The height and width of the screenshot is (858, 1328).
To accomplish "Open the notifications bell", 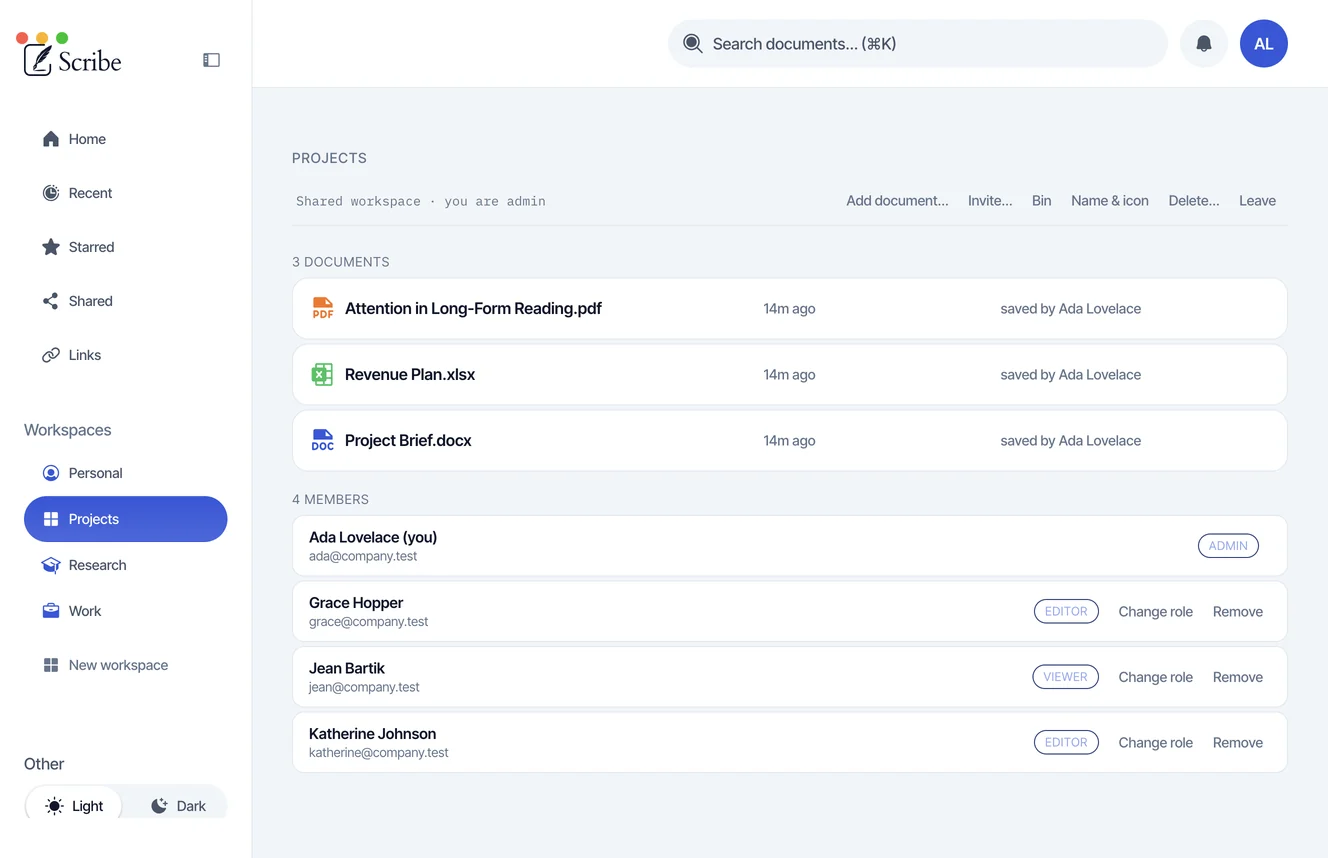I will (x=1204, y=44).
